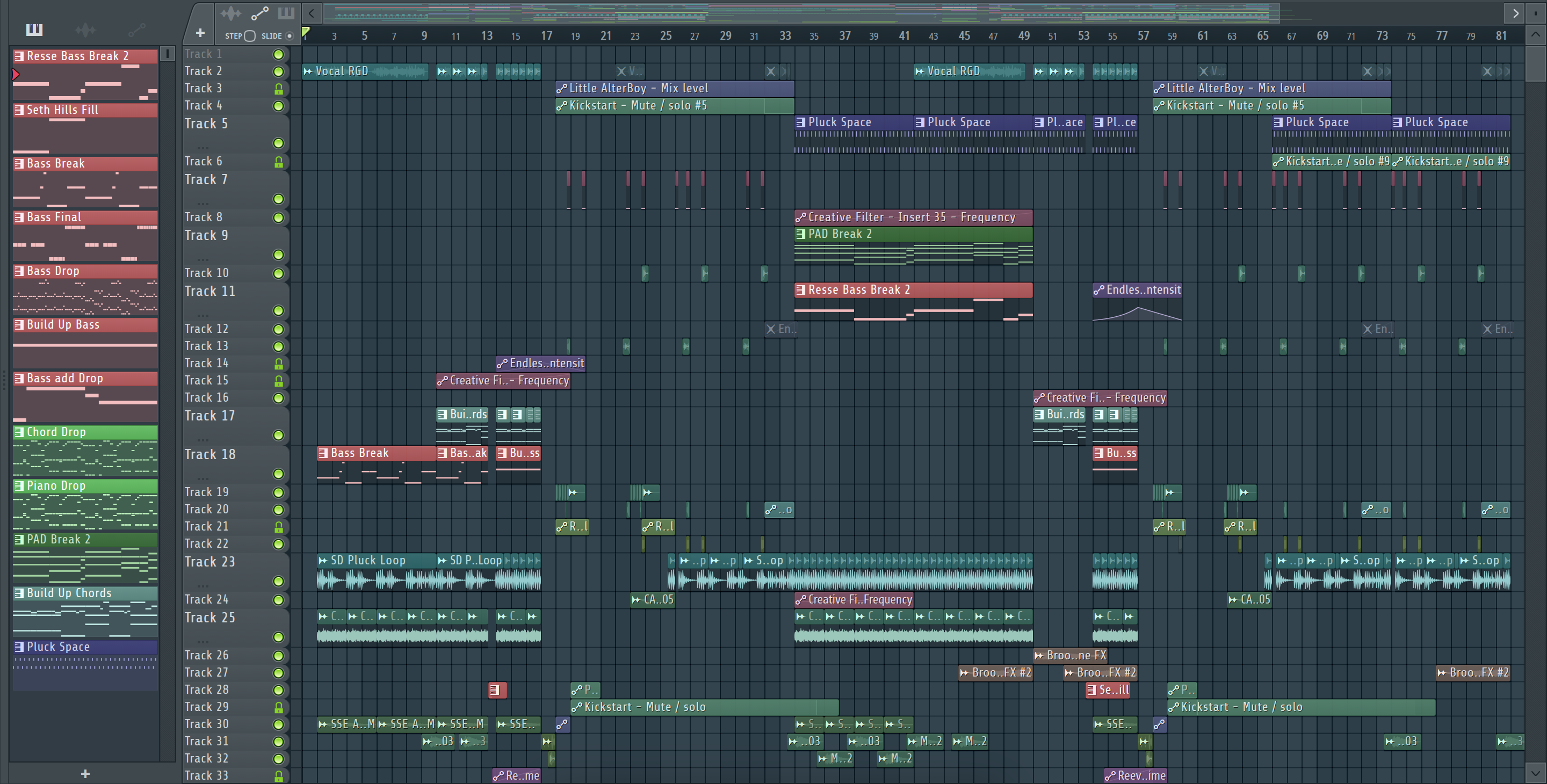Click the Track 17 name label
1547x784 pixels.
coord(209,416)
